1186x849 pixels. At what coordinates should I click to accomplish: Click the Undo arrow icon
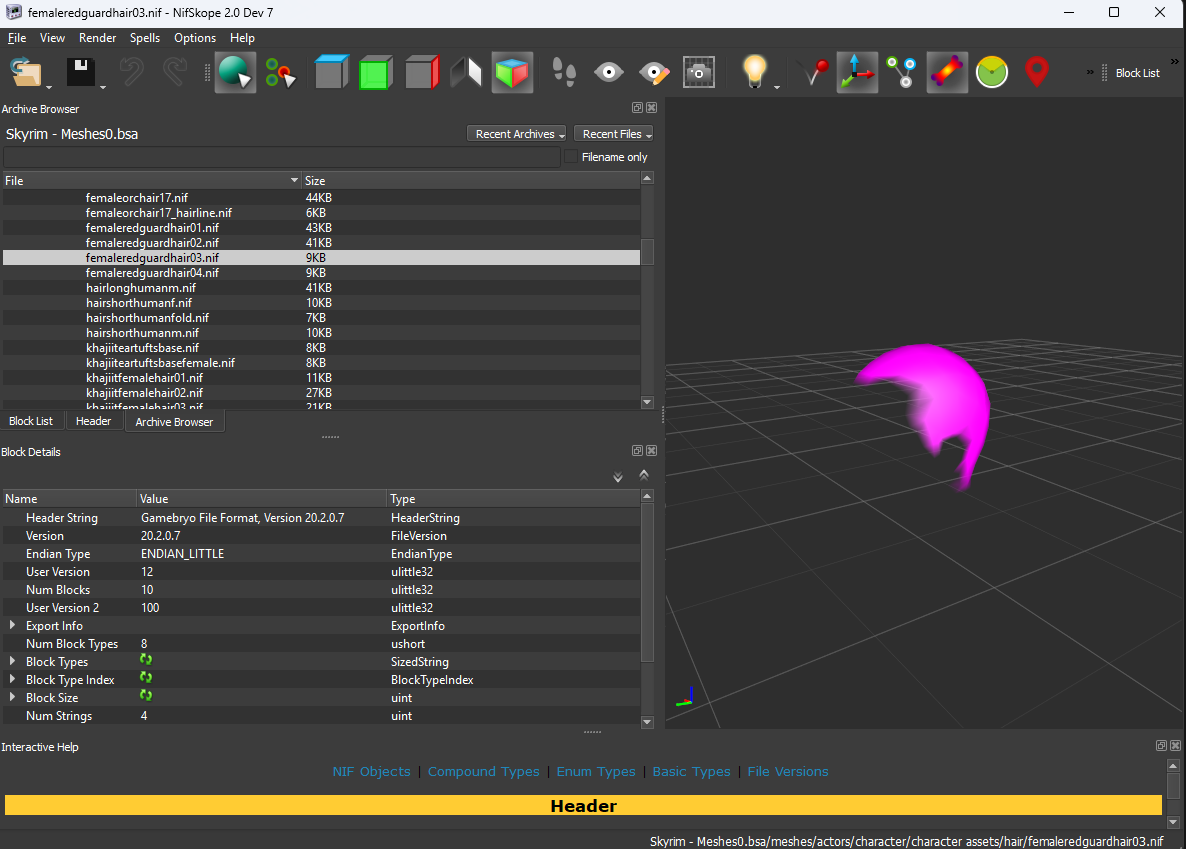coord(132,73)
